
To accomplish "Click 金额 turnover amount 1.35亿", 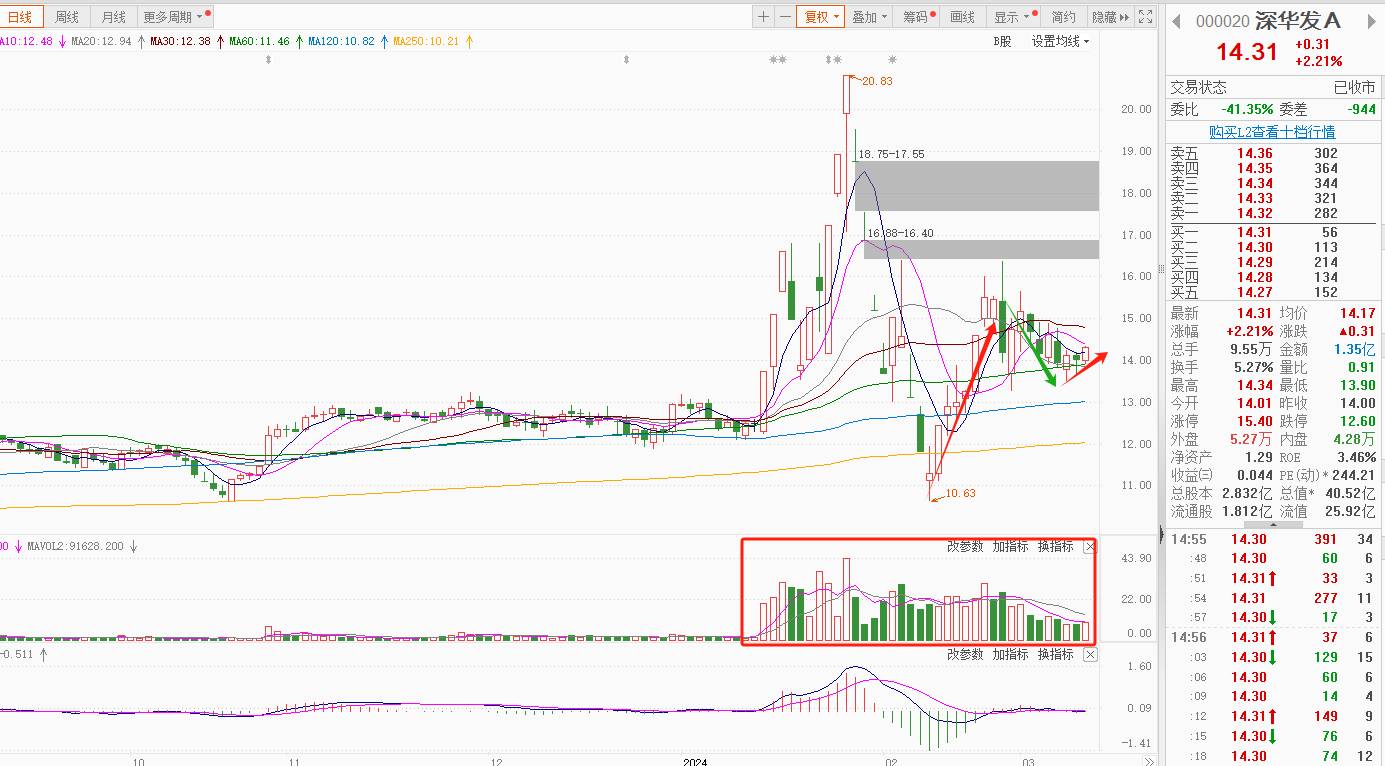I will coord(1354,349).
